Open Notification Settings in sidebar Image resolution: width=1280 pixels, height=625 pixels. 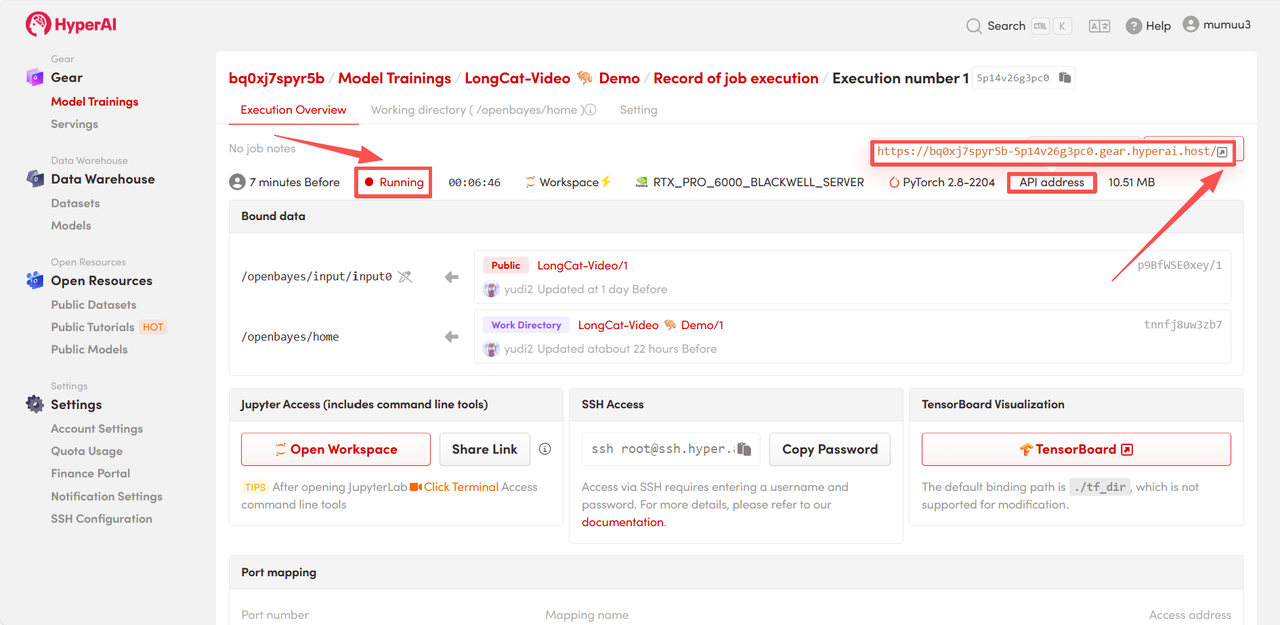pos(107,497)
